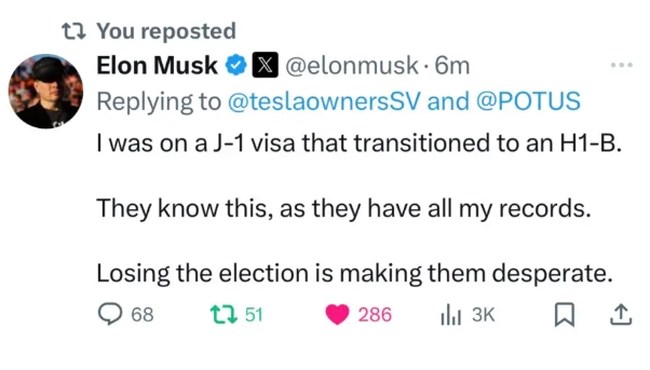The width and height of the screenshot is (650, 370).
Task: Open the @teslaownersSV mention link
Action: [324, 101]
